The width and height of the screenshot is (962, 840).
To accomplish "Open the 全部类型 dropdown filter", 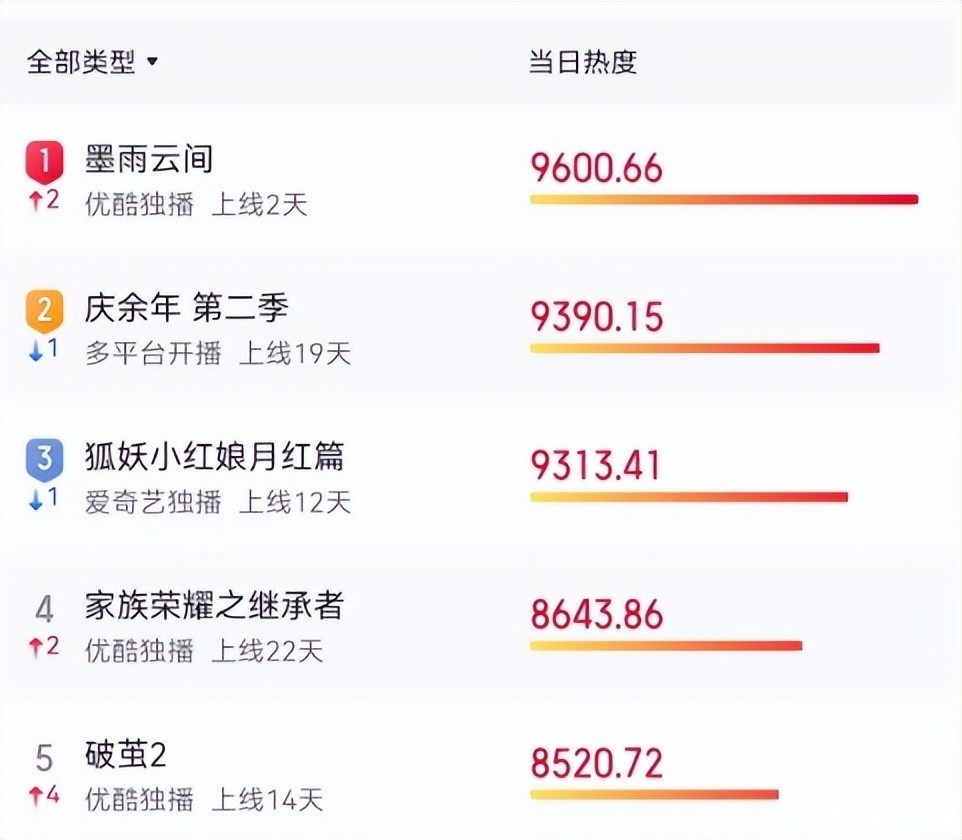I will (92, 63).
